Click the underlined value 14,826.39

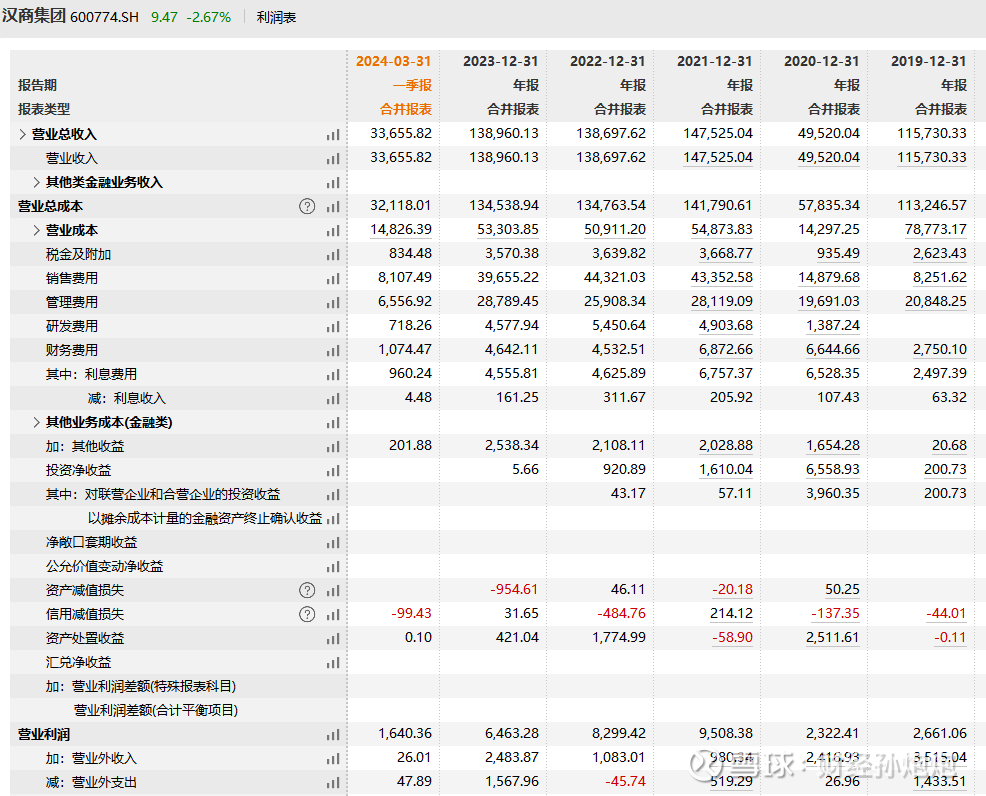(401, 229)
